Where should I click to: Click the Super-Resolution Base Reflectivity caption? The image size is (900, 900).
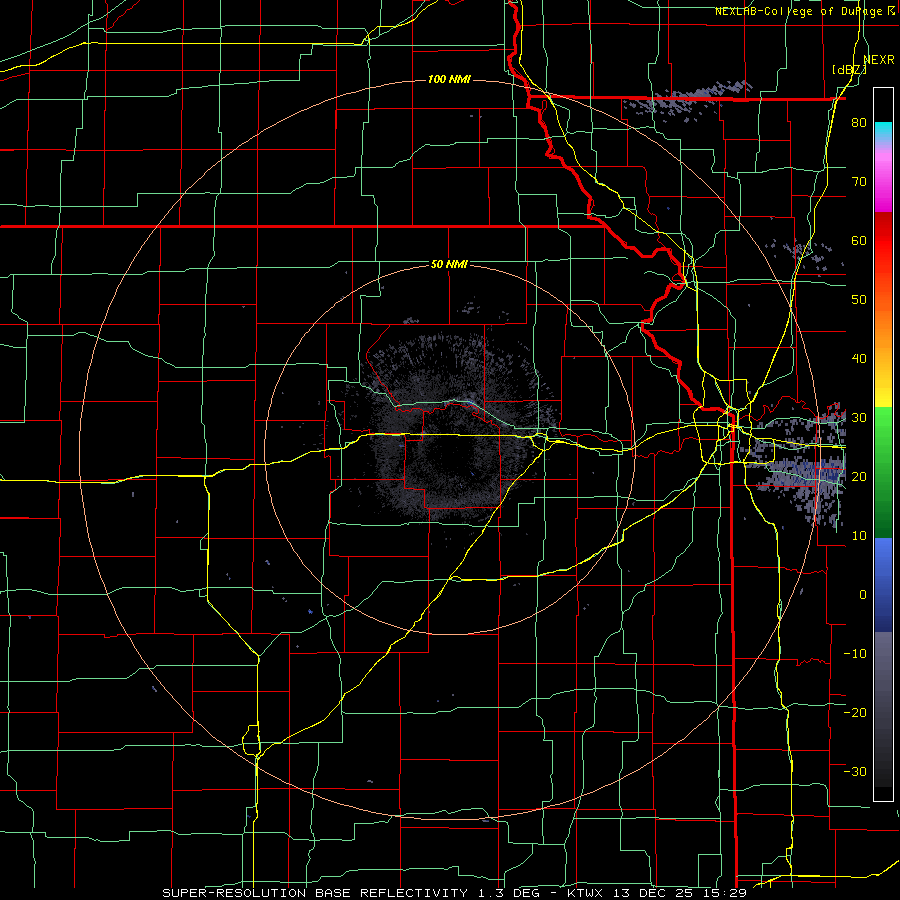(x=315, y=893)
